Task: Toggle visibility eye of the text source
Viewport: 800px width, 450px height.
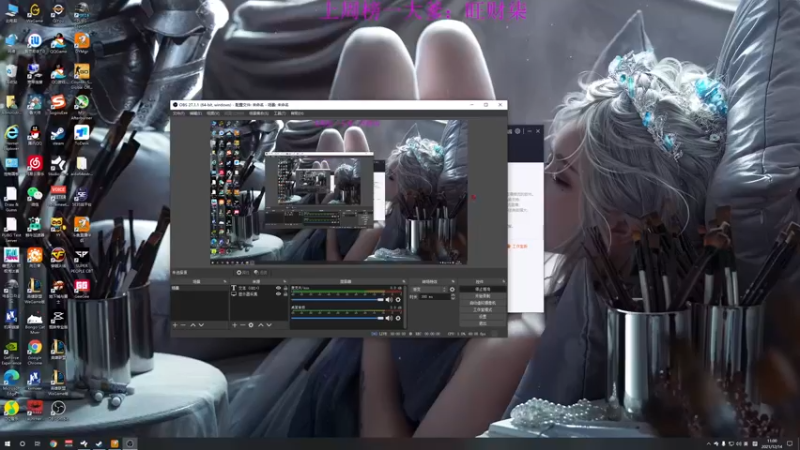Action: click(279, 288)
